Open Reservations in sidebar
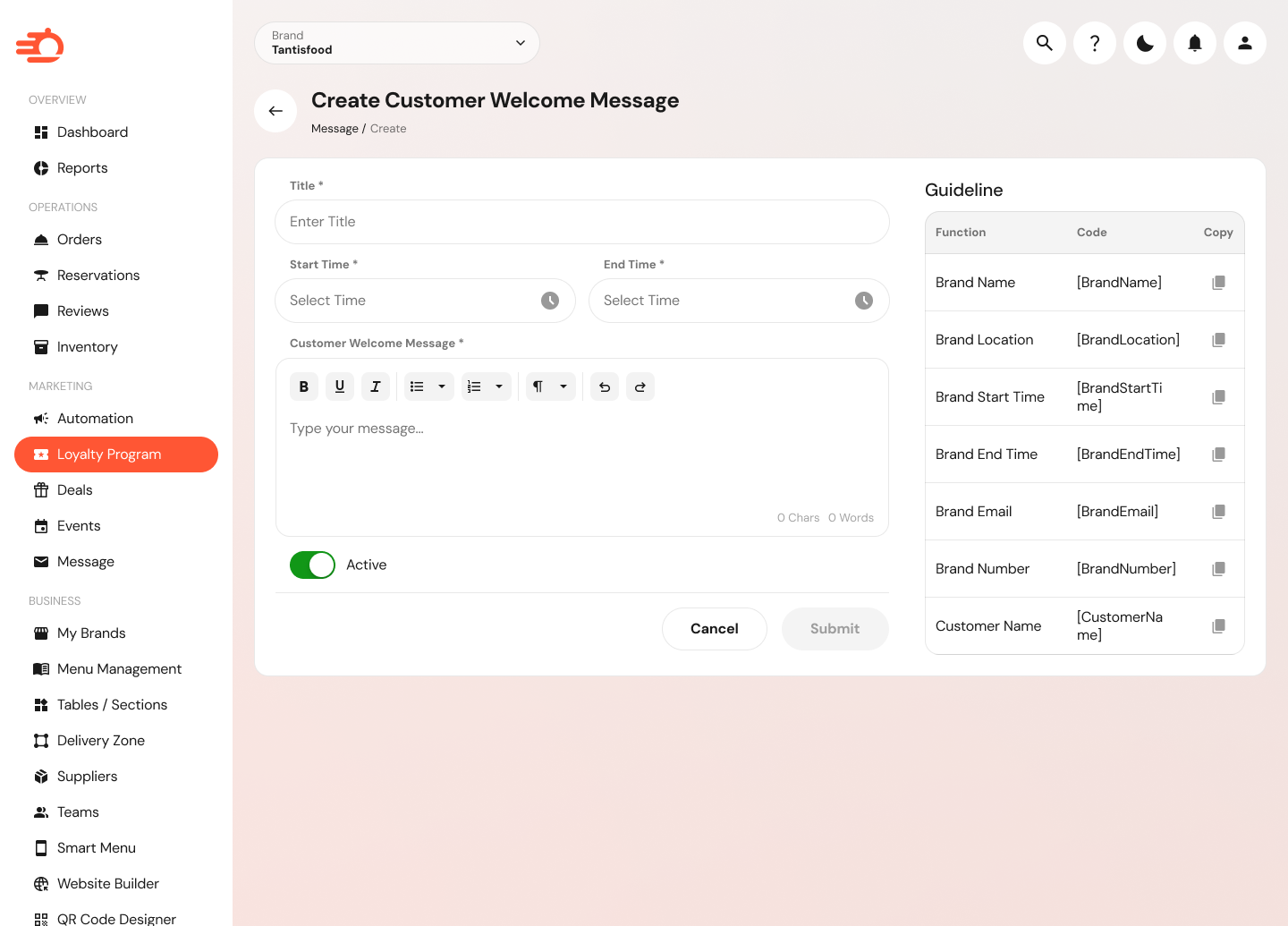This screenshot has height=926, width=1288. pos(116,276)
